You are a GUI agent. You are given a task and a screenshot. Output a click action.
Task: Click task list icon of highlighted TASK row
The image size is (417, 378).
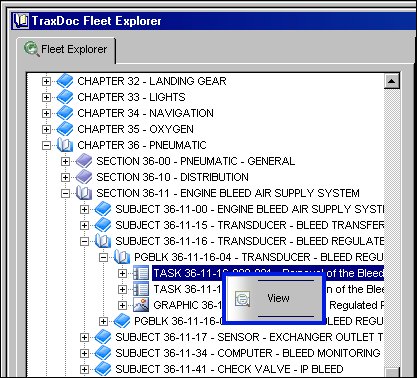pos(141,273)
